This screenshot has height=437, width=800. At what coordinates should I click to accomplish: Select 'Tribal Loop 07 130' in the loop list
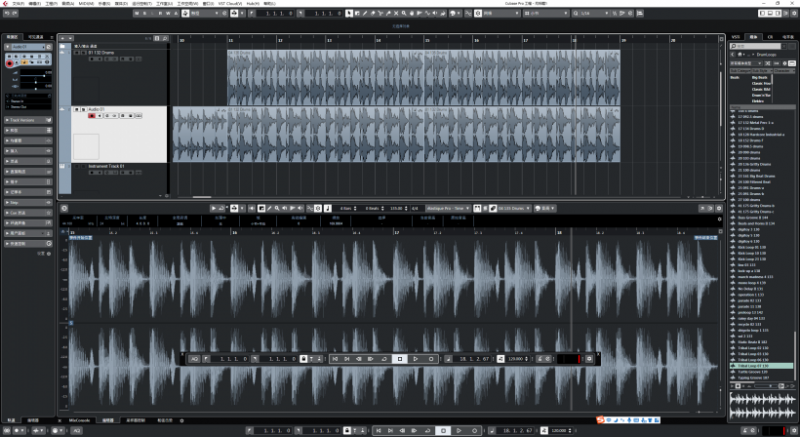click(762, 366)
